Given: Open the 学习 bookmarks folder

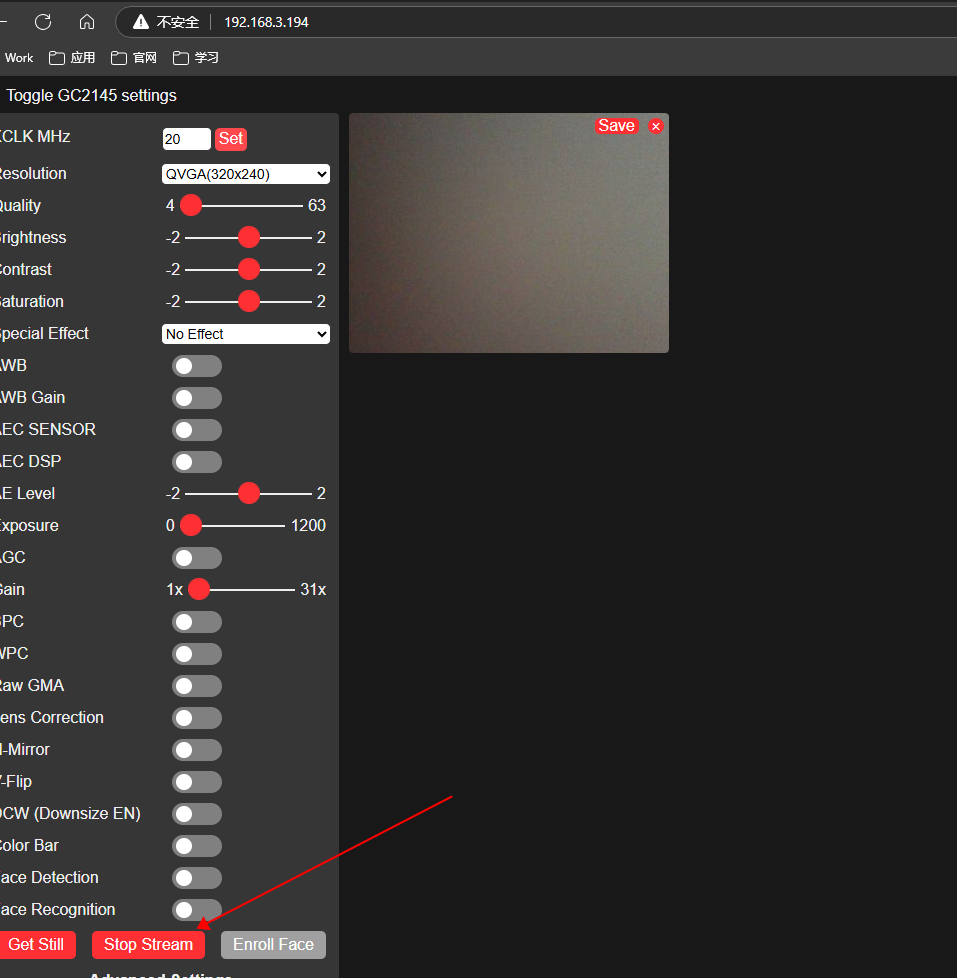Looking at the screenshot, I should [196, 58].
